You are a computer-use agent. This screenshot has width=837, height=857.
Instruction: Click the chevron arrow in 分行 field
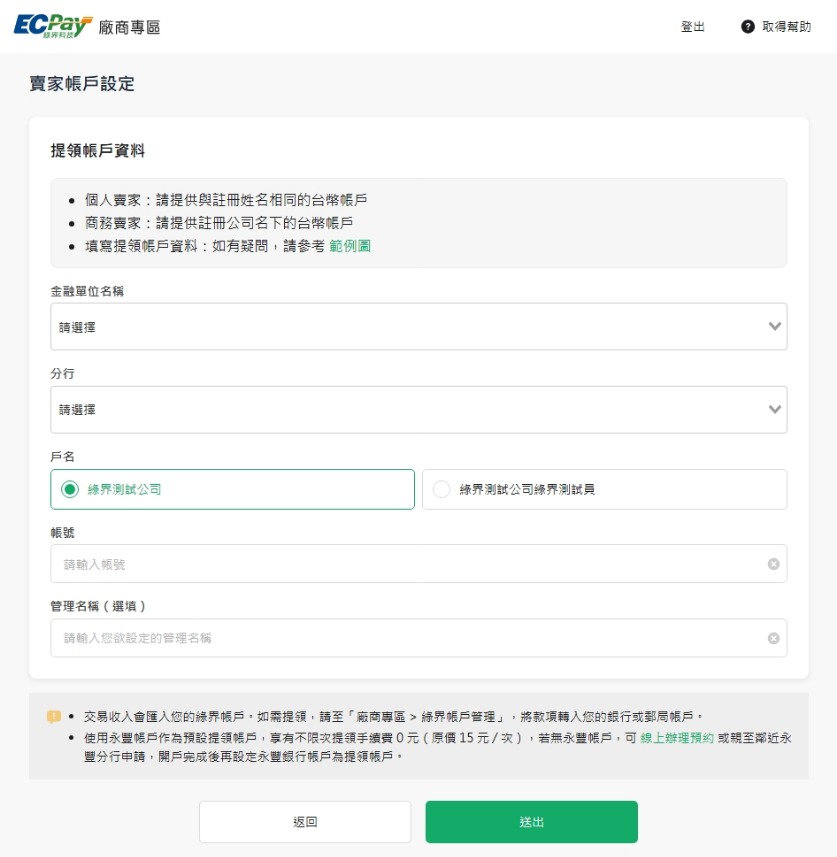[774, 410]
